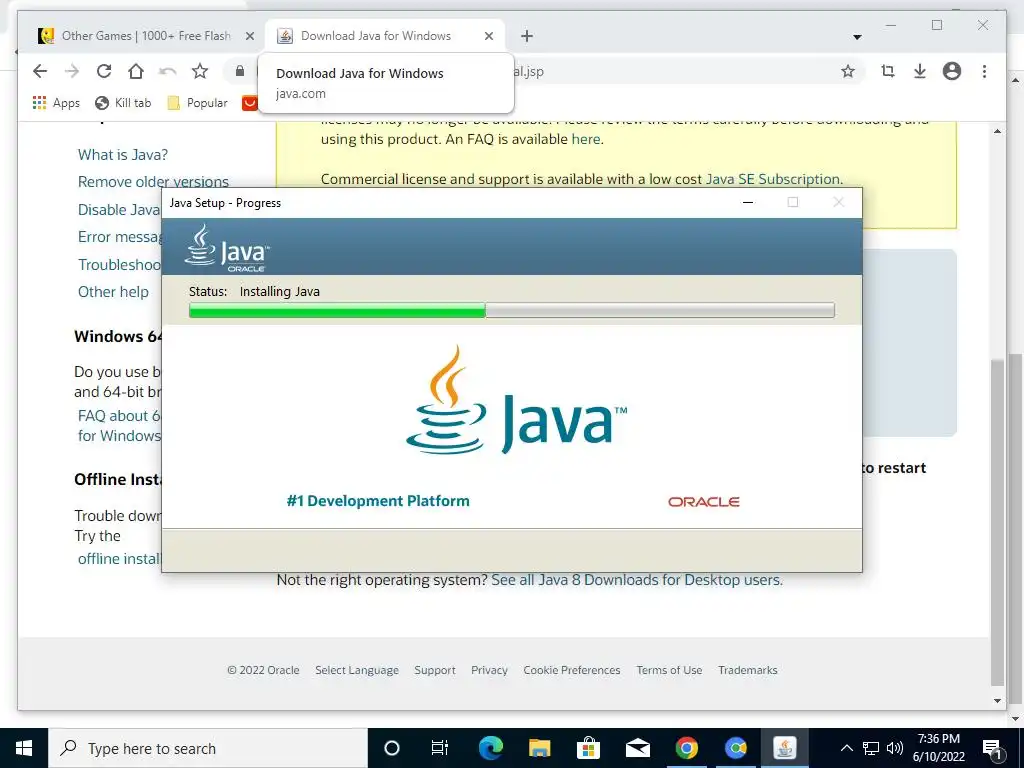Click the taskbar search box
1024x768 pixels.
[208, 748]
